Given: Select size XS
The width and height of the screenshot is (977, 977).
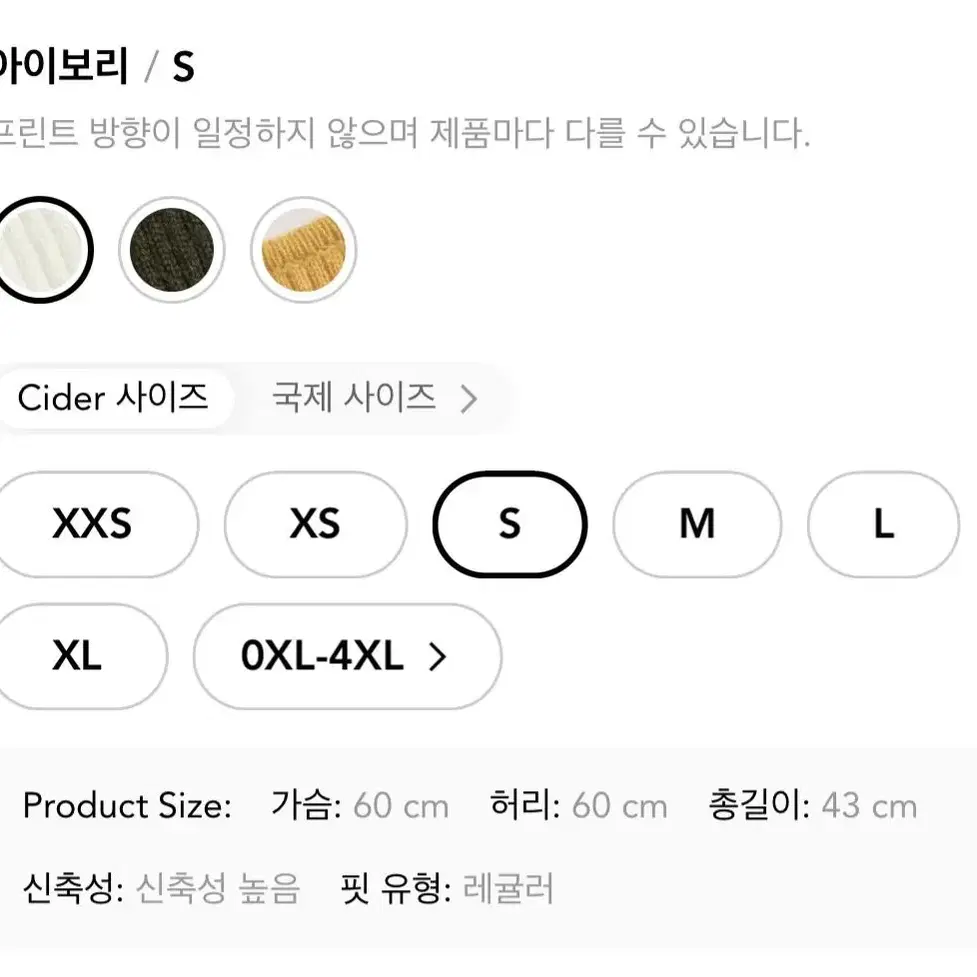Looking at the screenshot, I should tap(315, 524).
